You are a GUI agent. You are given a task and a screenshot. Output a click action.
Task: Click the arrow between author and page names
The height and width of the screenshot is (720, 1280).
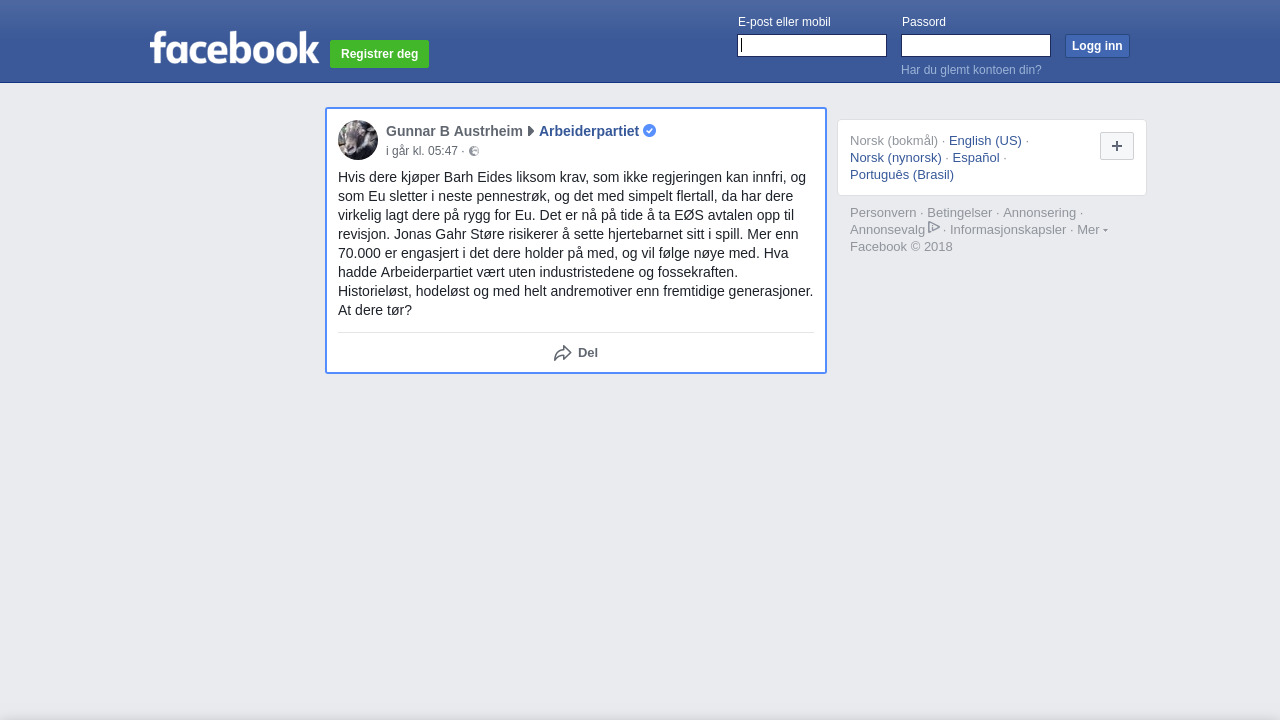coord(531,131)
